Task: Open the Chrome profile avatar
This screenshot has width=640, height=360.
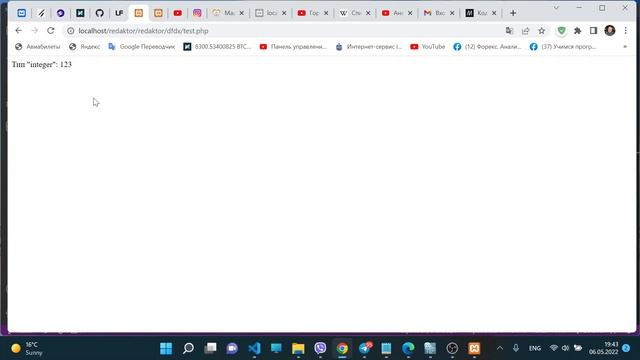Action: (610, 31)
